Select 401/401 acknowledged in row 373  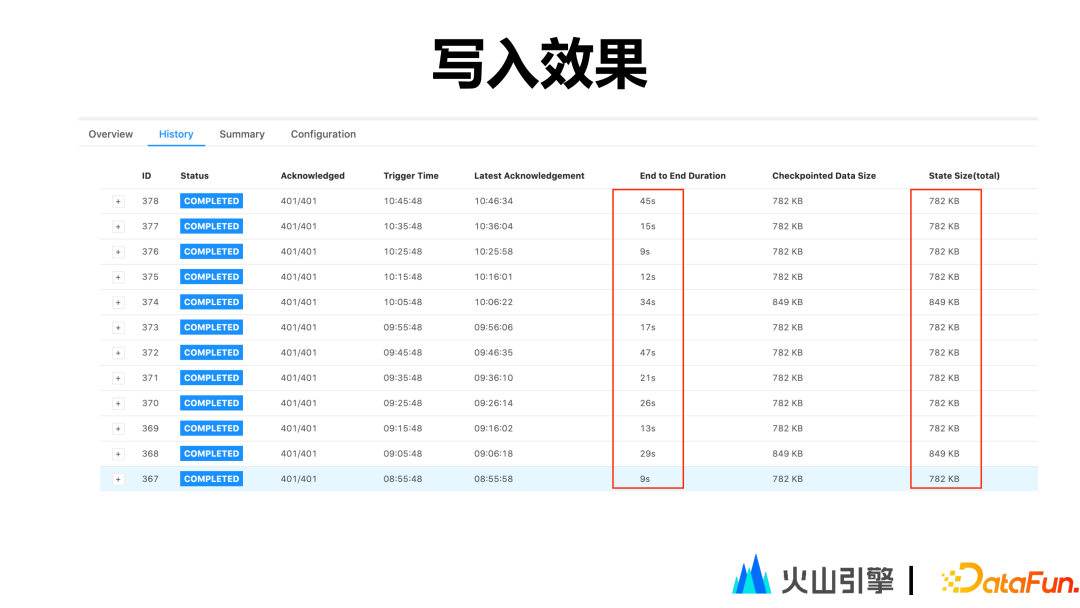tap(298, 327)
